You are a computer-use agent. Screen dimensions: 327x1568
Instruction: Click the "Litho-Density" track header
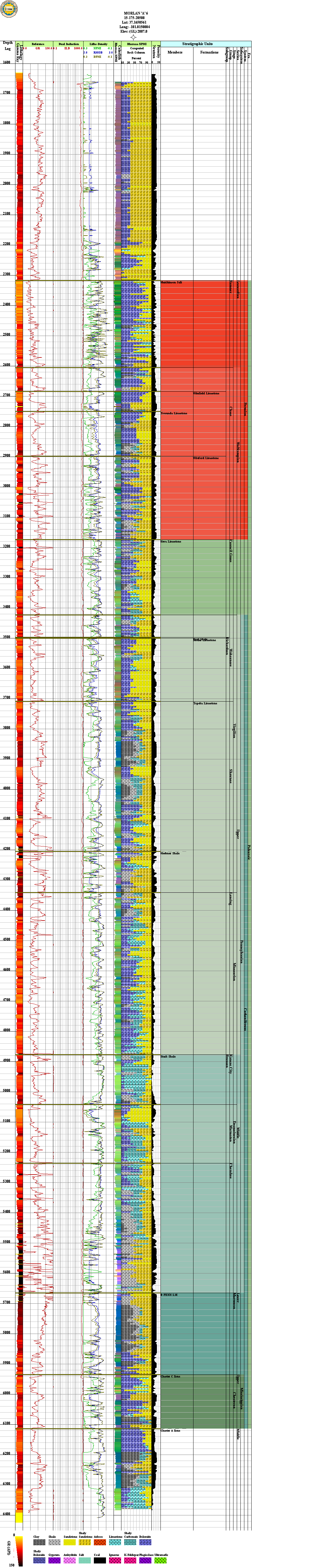[99, 44]
